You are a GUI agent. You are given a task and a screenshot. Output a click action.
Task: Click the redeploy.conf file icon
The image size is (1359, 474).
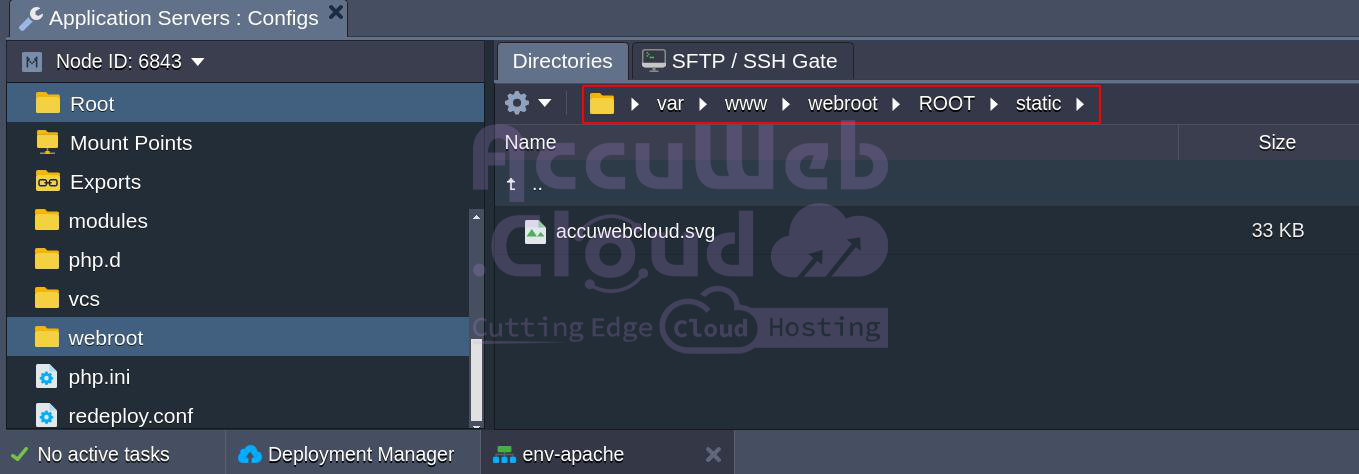47,415
